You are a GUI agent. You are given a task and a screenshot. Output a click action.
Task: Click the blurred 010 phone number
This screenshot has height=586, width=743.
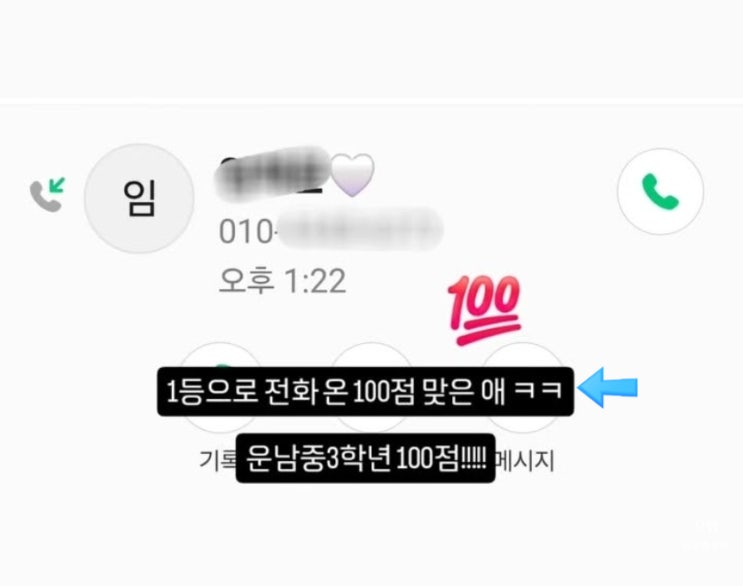(x=331, y=231)
